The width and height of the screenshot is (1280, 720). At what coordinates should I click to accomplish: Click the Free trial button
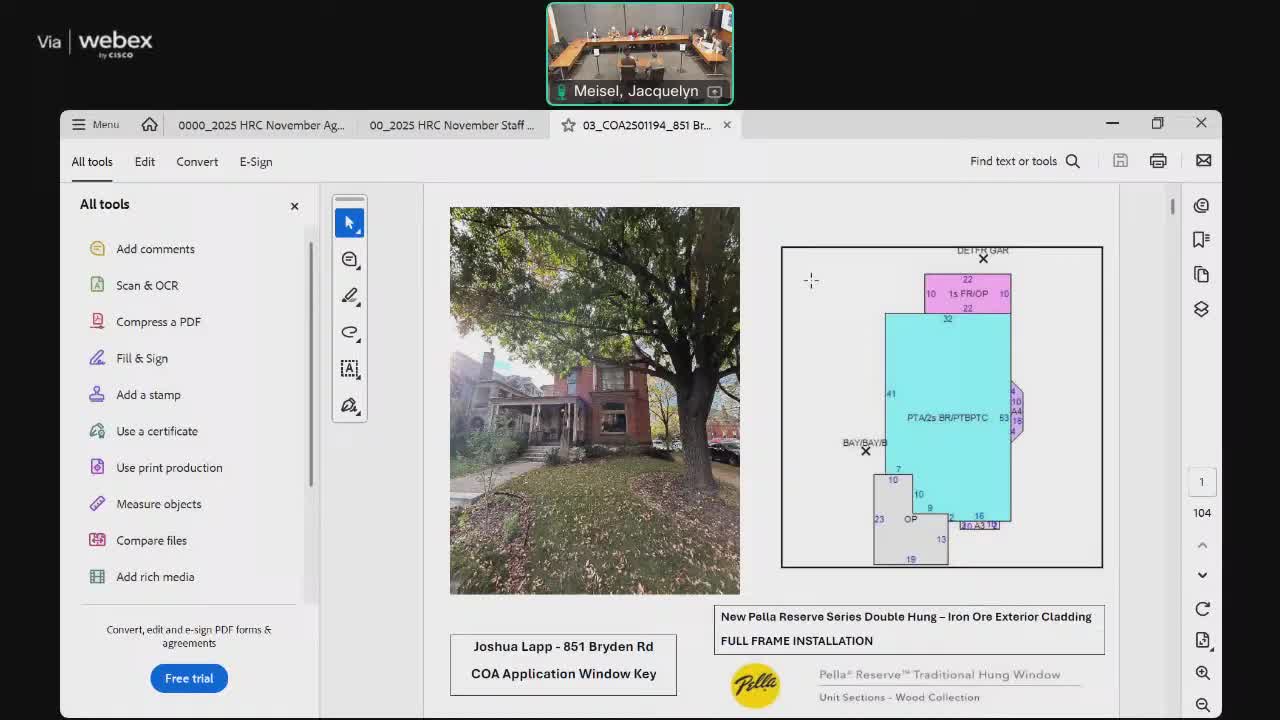tap(188, 678)
